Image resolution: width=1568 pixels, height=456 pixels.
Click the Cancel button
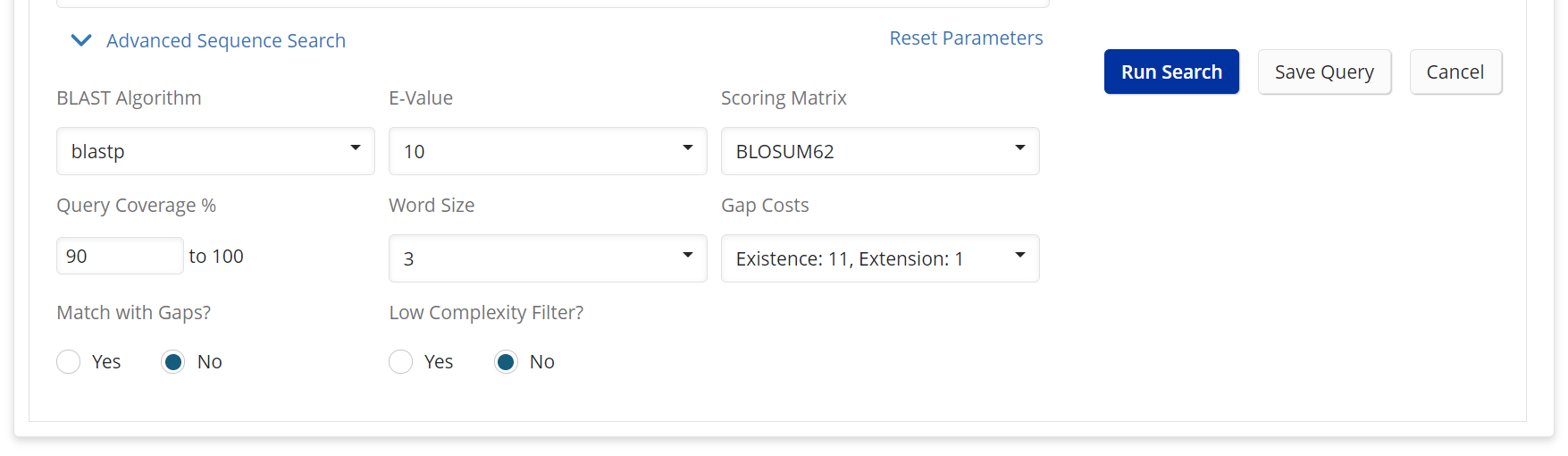(1455, 72)
